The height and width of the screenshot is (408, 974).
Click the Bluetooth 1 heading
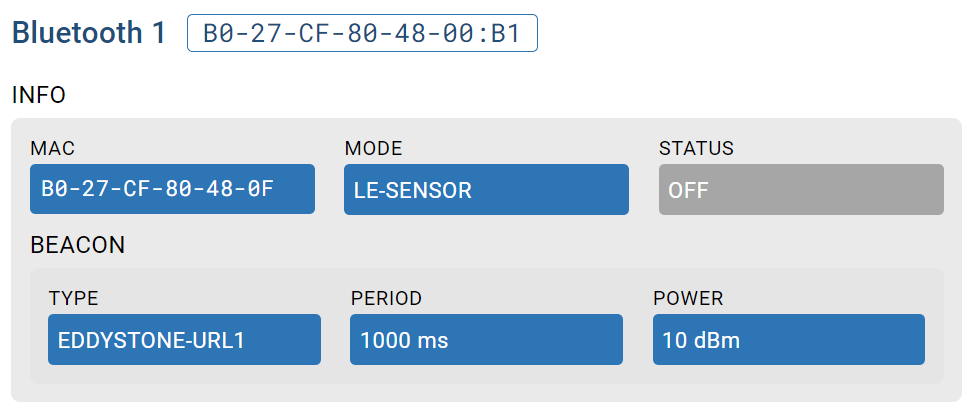[88, 32]
